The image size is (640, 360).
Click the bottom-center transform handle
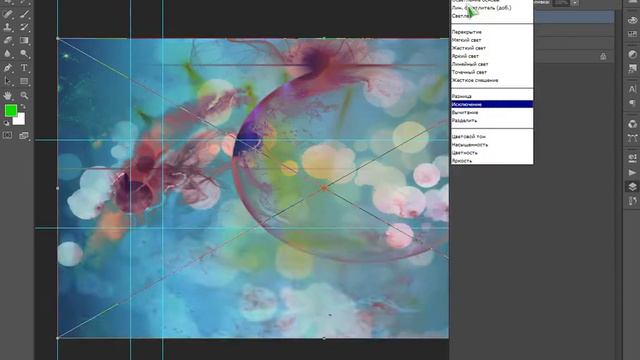point(324,338)
